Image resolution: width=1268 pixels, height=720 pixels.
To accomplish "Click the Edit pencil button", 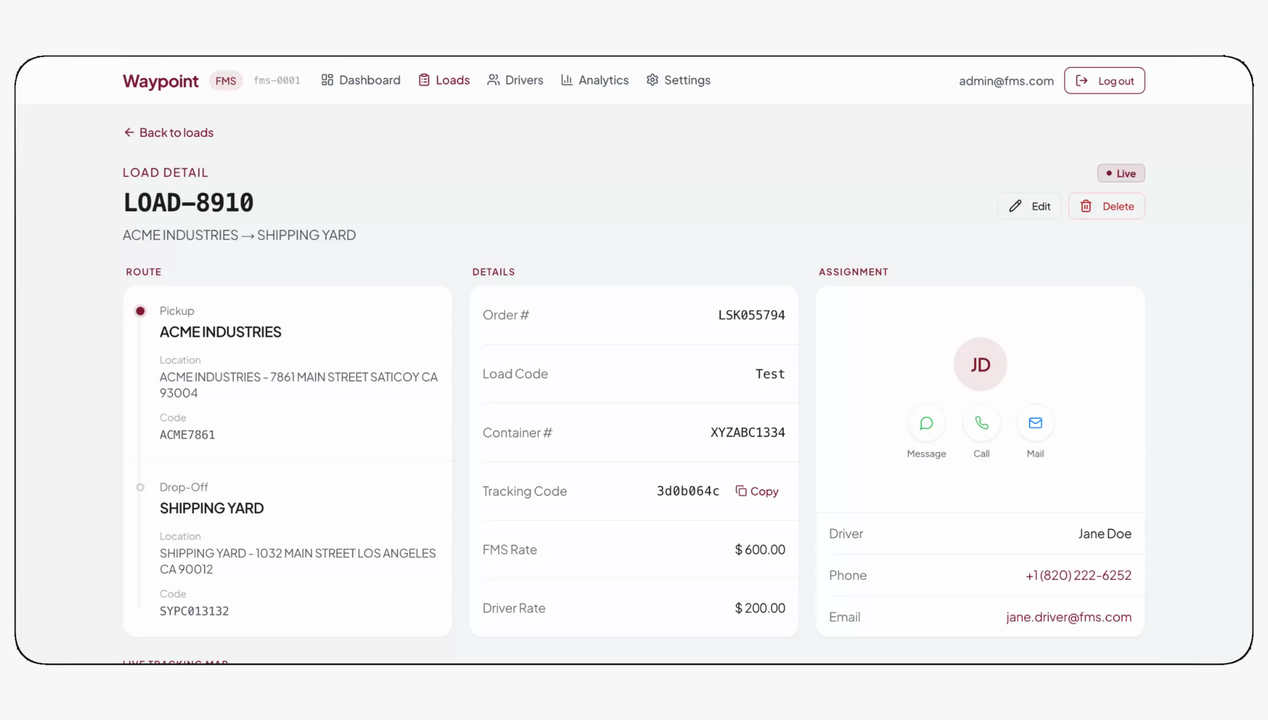I will point(1029,206).
